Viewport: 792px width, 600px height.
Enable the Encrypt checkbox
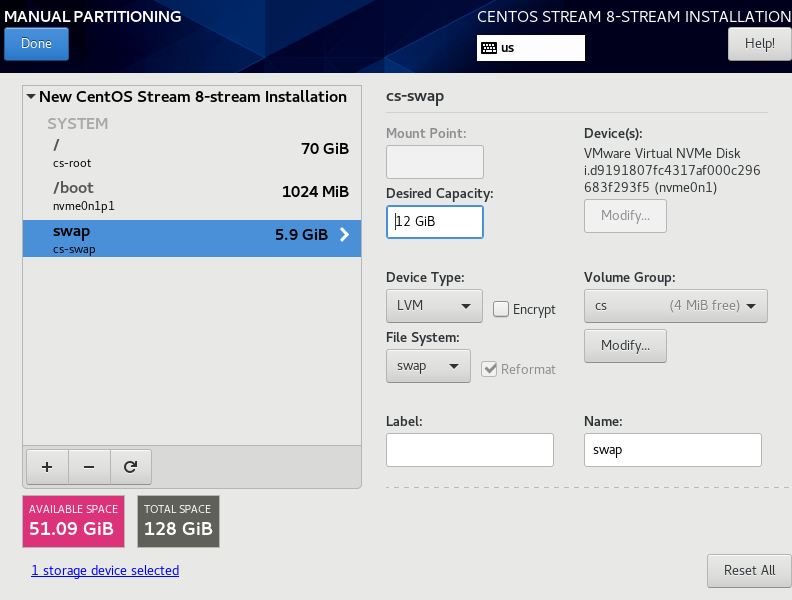501,309
